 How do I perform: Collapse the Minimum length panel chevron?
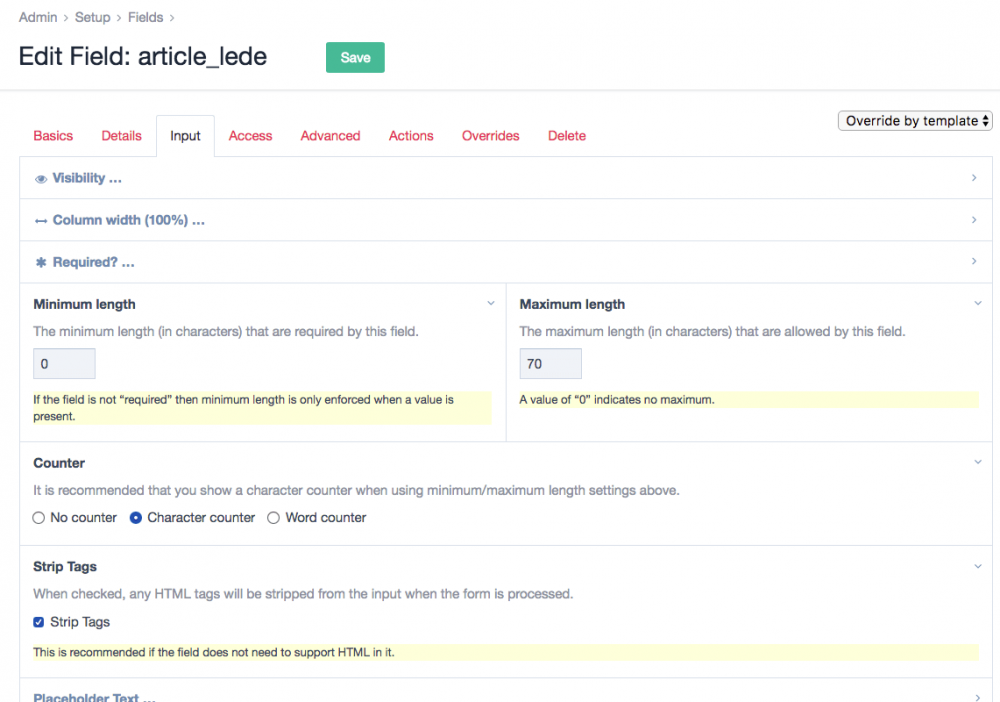490,303
